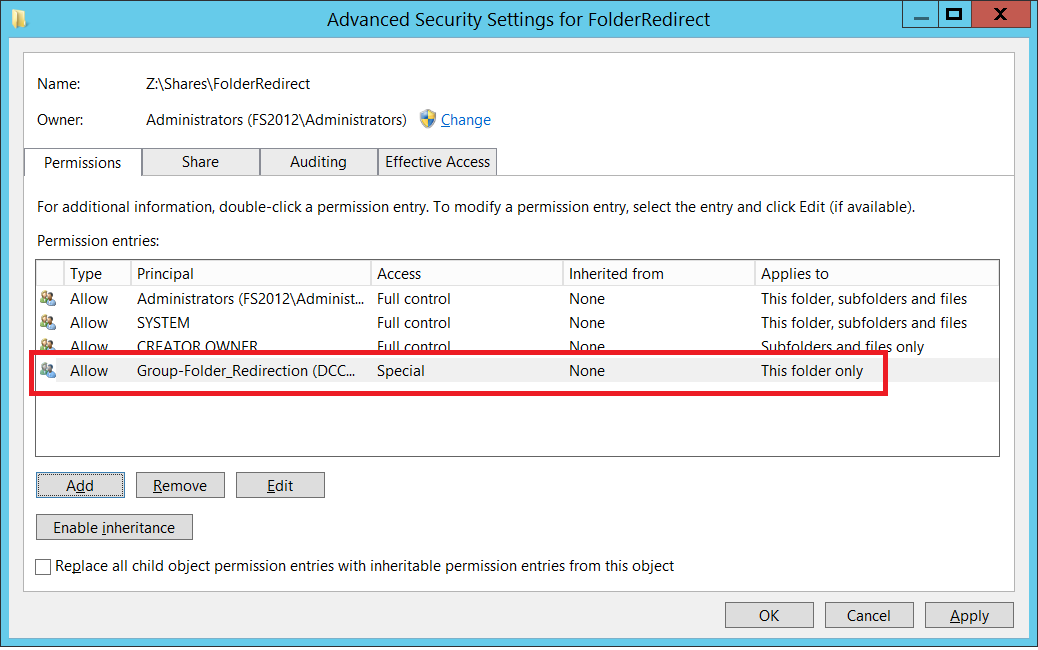Open the Effective Access tab
Screen dimensions: 1038x650
438,162
